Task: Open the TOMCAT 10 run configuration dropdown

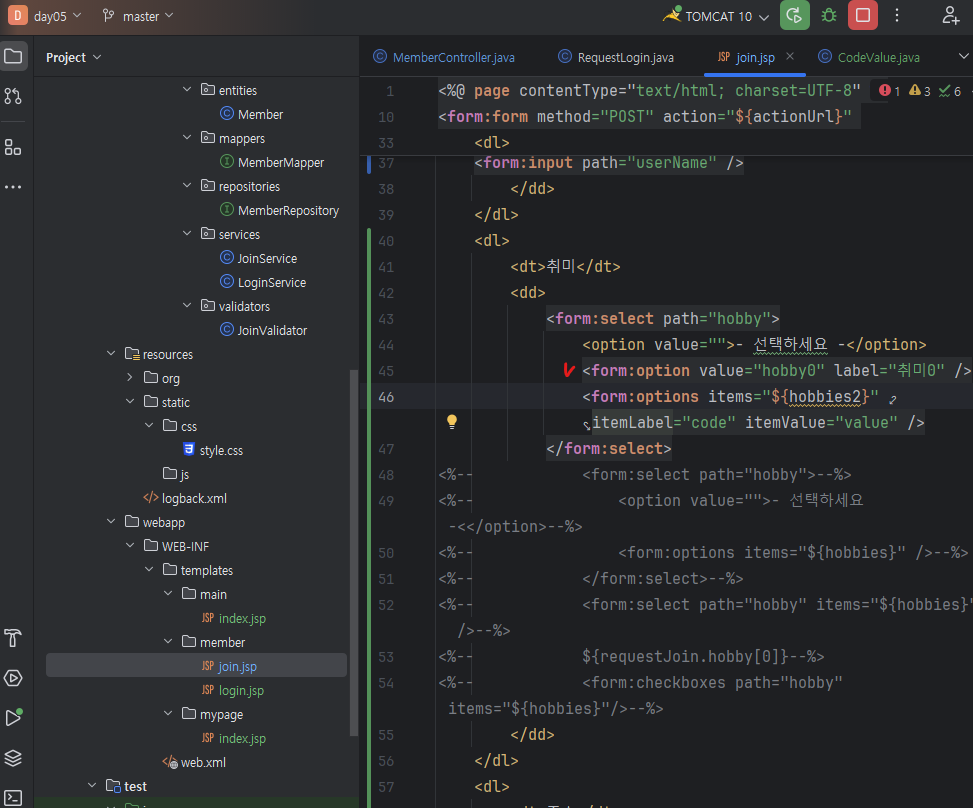Action: click(717, 16)
